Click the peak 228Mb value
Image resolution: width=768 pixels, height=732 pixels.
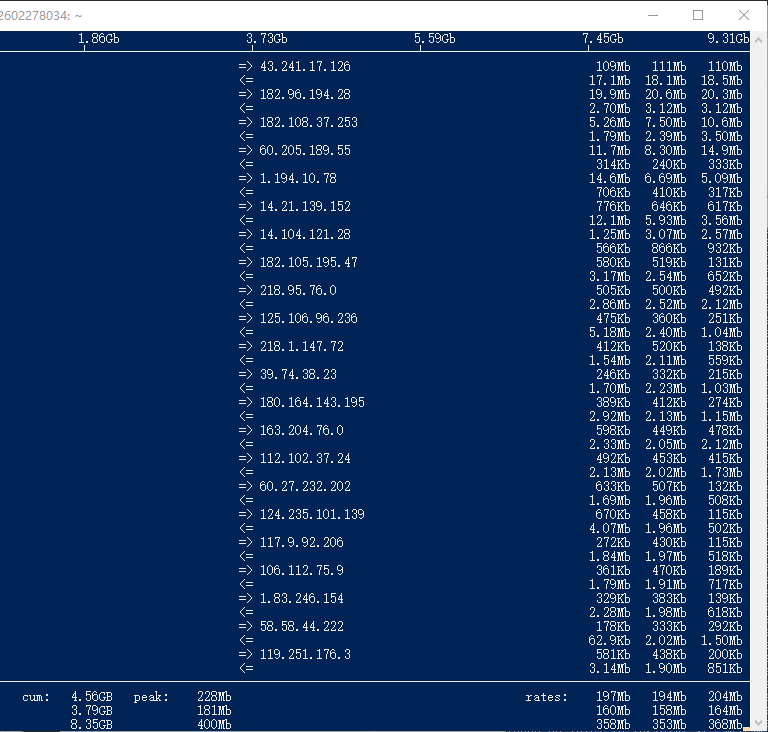(x=214, y=696)
